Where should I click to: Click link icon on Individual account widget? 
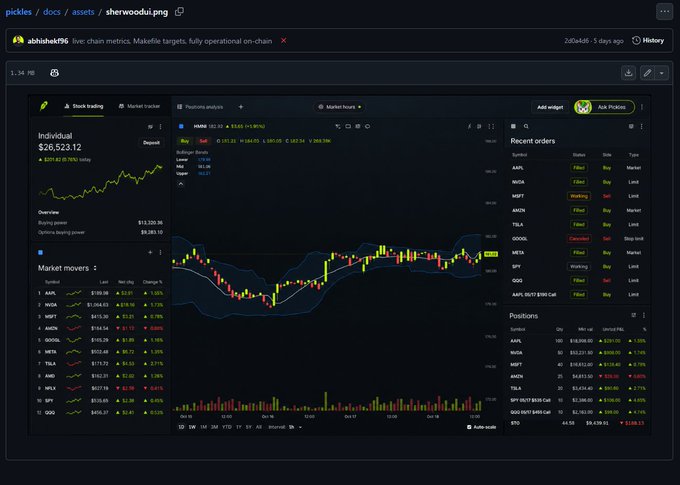[x=150, y=127]
